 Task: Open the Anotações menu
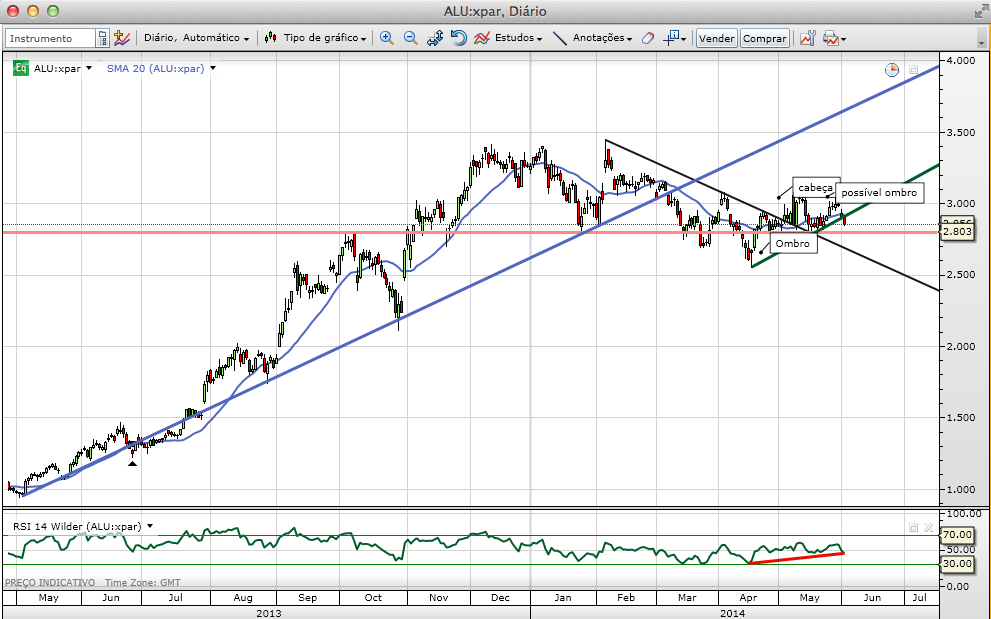tap(602, 38)
